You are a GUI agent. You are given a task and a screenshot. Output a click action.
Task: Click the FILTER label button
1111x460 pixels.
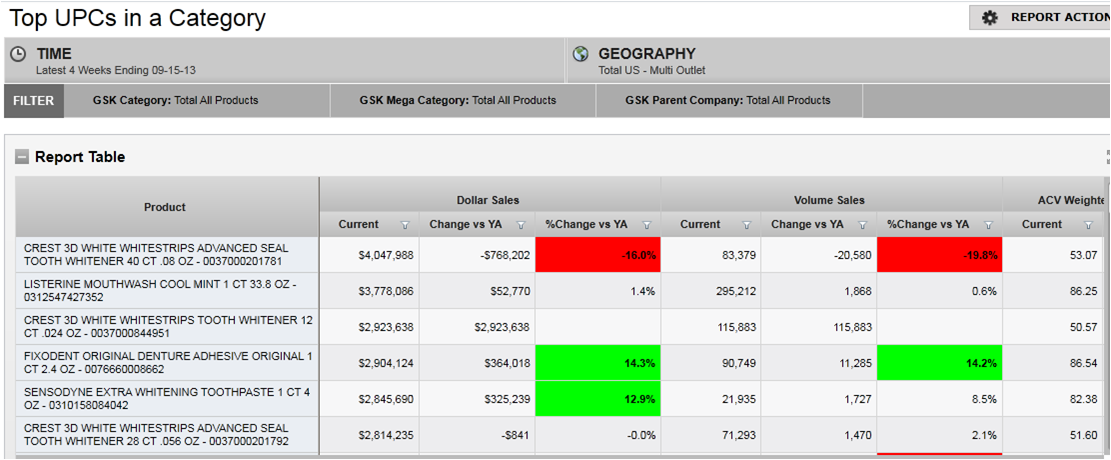pyautogui.click(x=34, y=100)
